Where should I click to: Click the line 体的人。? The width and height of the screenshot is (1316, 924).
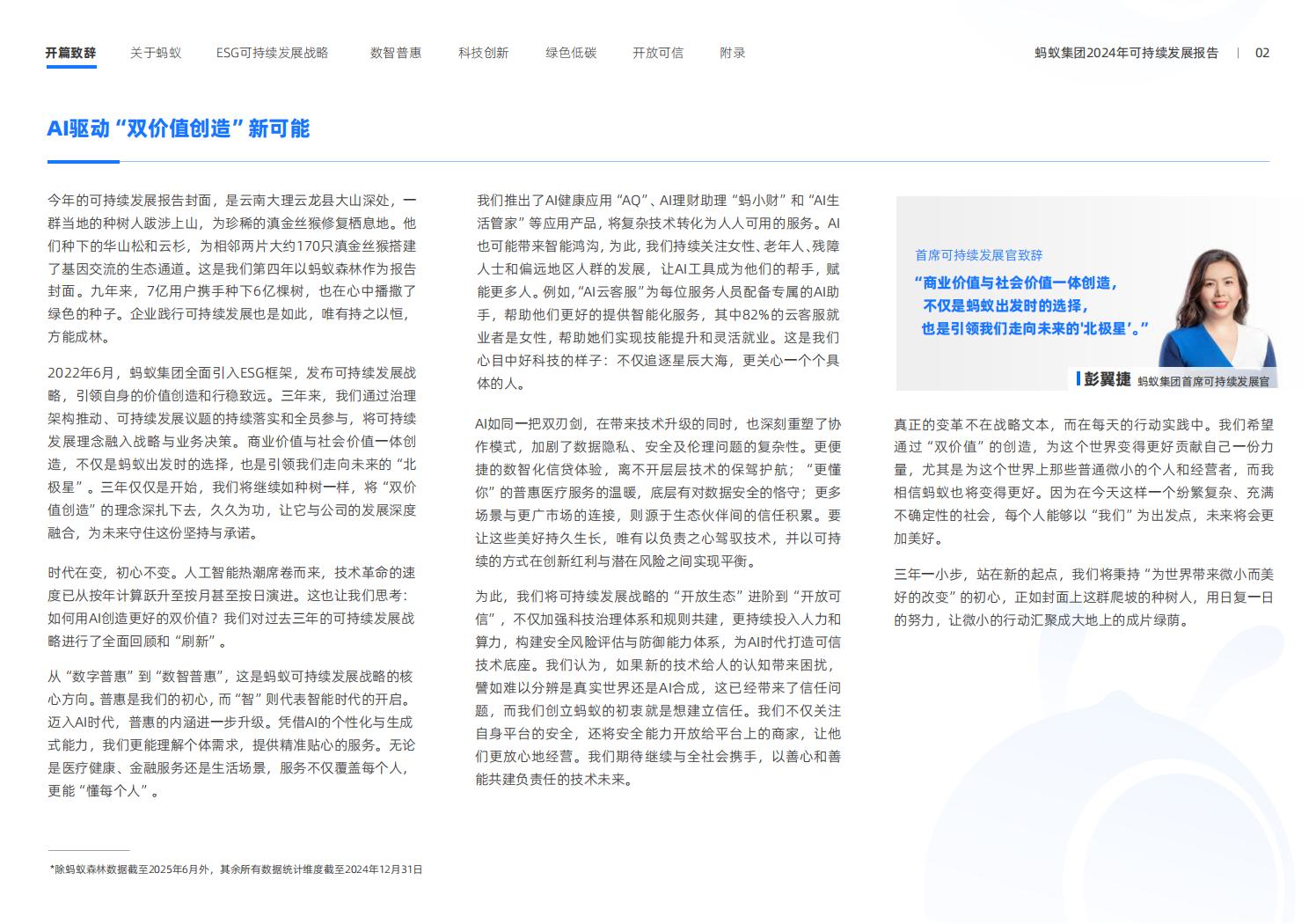point(500,383)
